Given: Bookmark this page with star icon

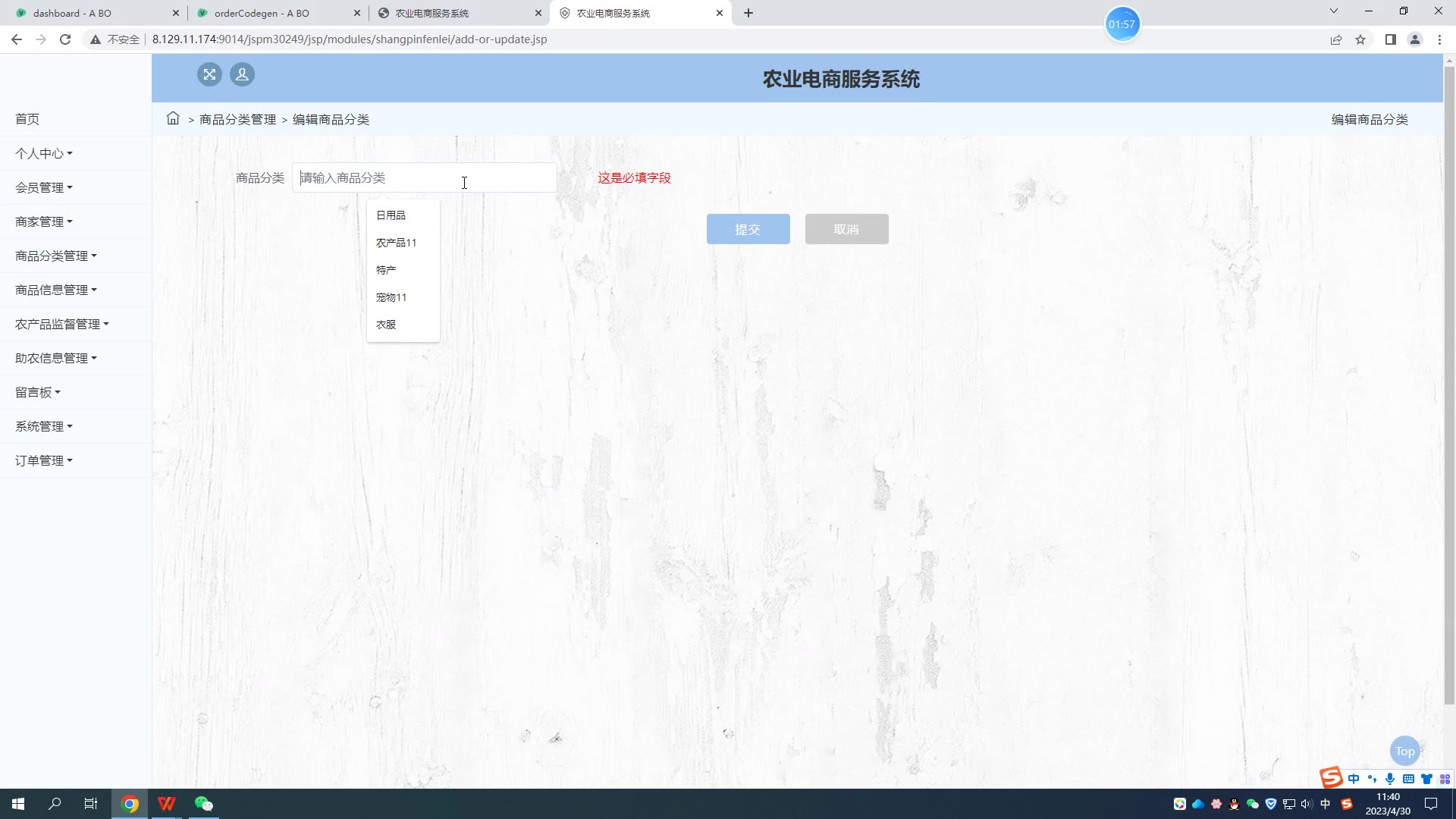Looking at the screenshot, I should coord(1360,39).
